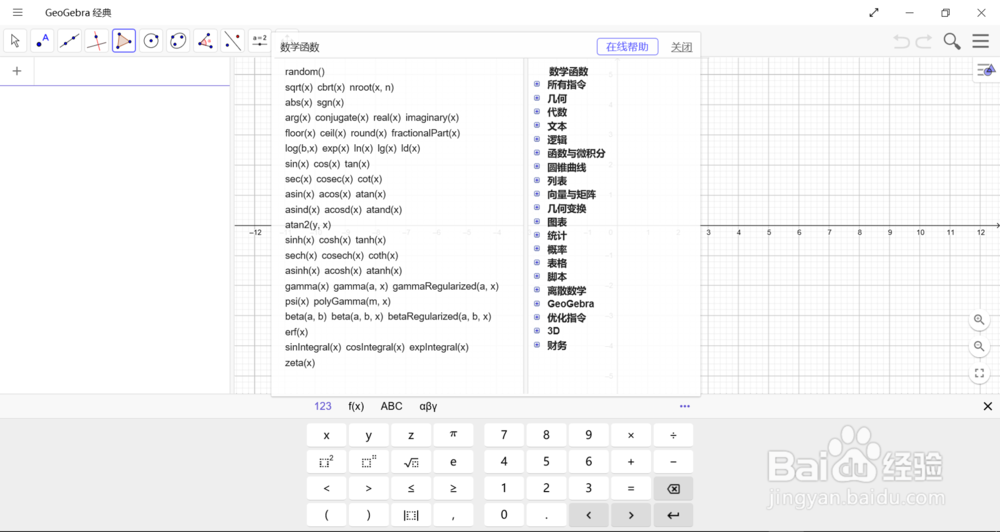Switch keyboard to ABC tab
This screenshot has height=532, width=1000.
click(x=392, y=406)
